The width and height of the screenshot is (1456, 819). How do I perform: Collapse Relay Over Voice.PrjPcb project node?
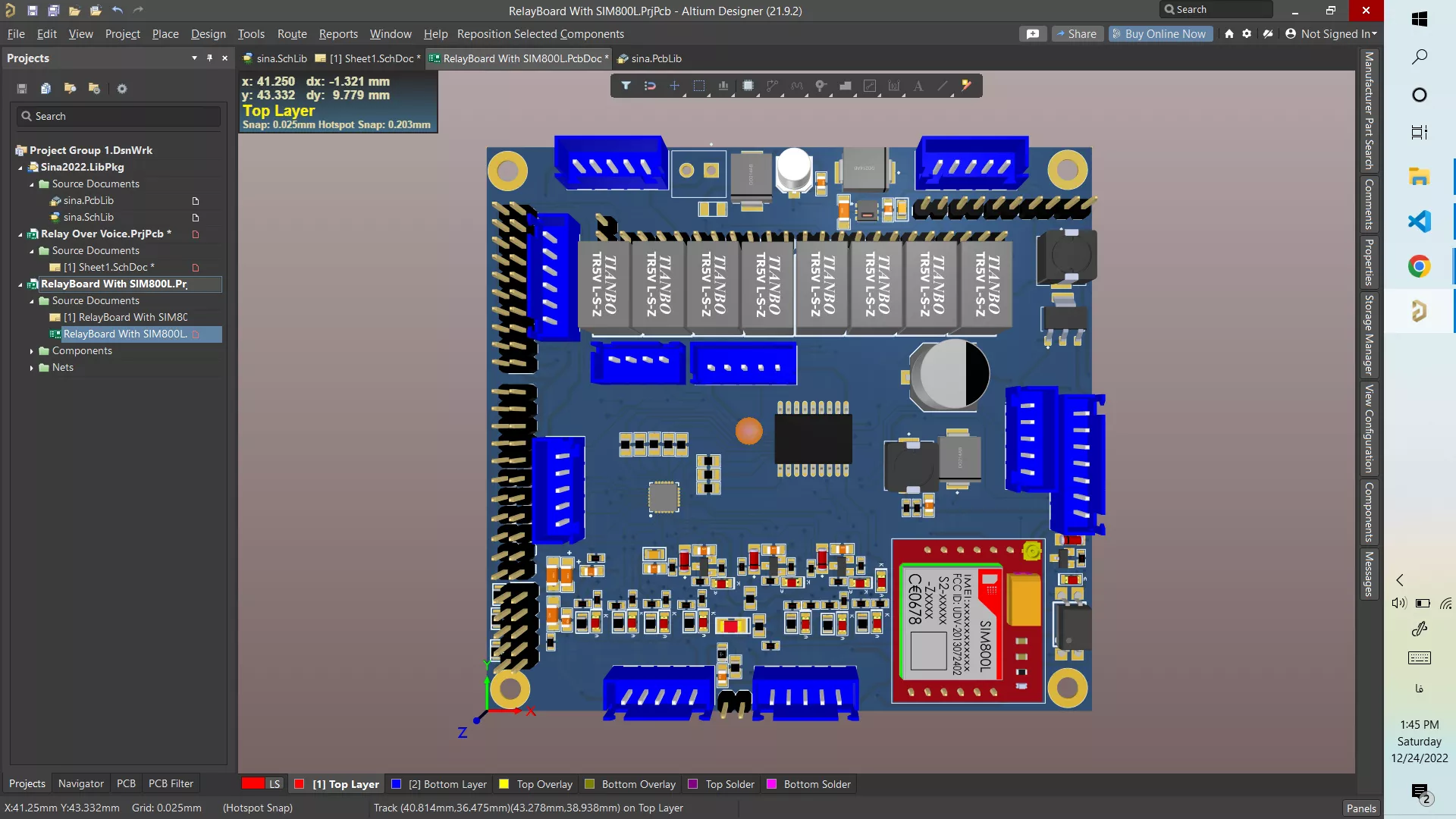coord(20,234)
